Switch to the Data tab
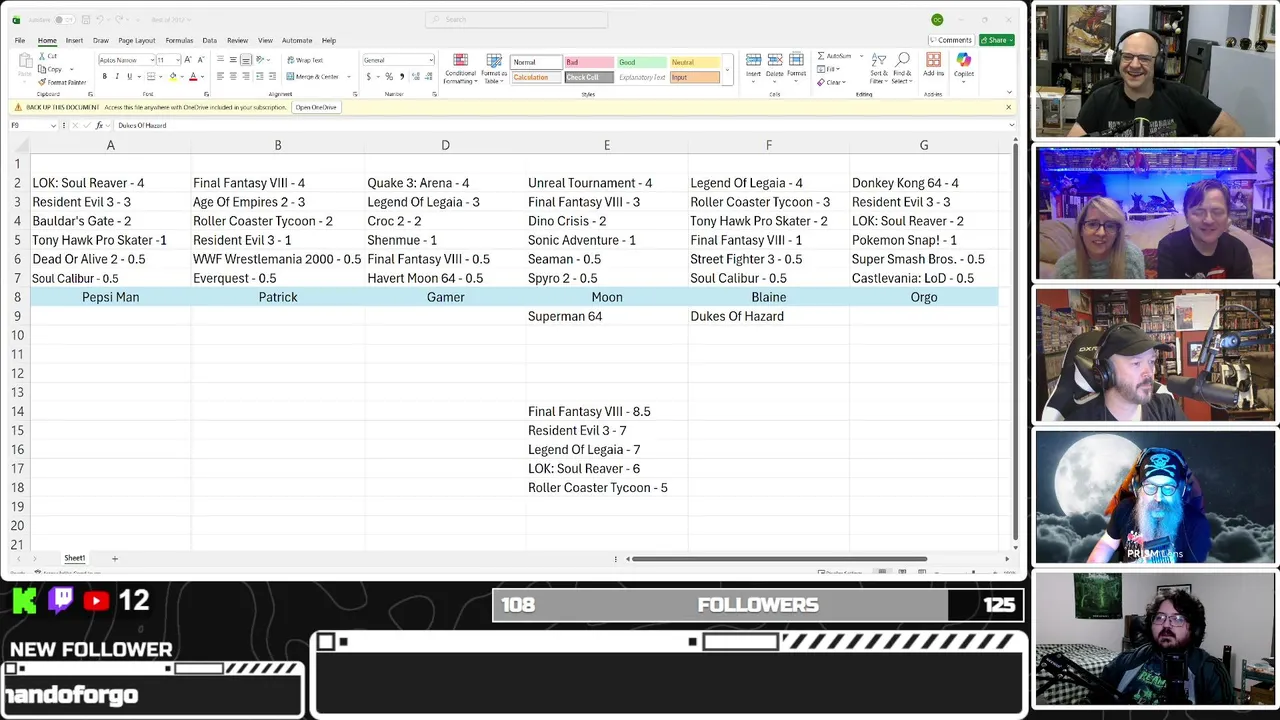This screenshot has width=1280, height=720. tap(209, 40)
